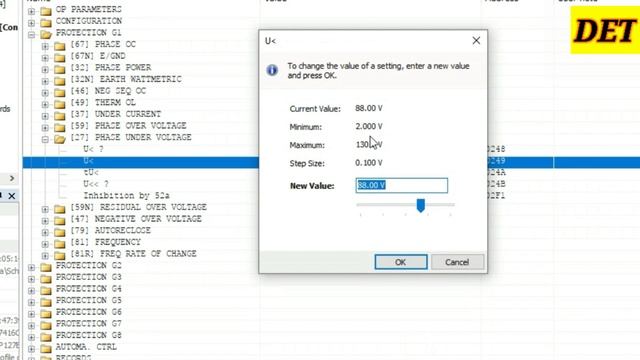This screenshot has height=360, width=640.
Task: Close the left side panel with X
Action: [x=12, y=196]
